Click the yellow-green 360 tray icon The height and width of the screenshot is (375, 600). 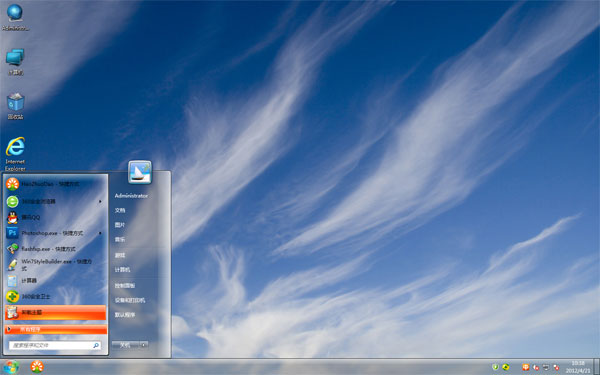(505, 367)
